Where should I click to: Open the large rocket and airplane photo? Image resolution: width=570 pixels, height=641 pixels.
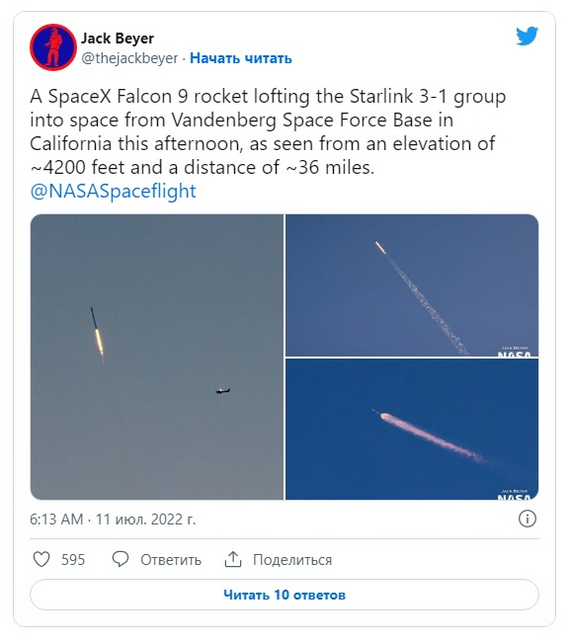coord(157,357)
